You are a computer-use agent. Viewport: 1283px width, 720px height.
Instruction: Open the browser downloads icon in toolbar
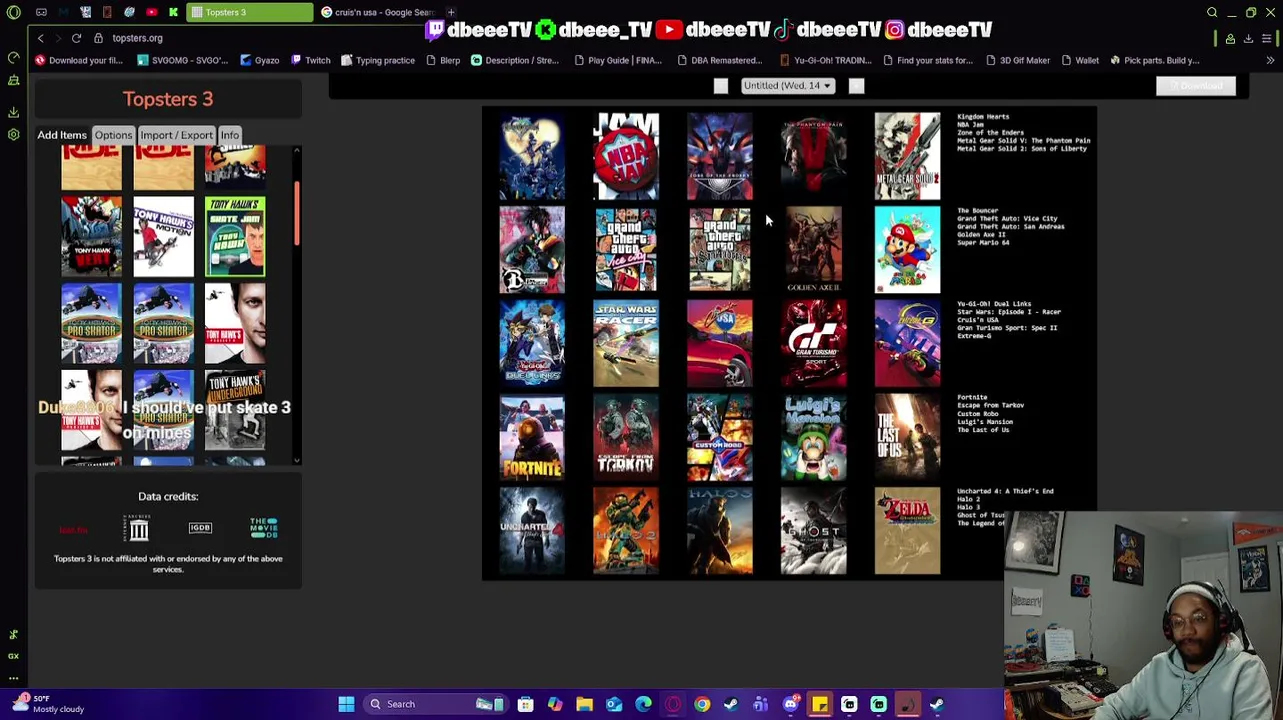[1248, 38]
